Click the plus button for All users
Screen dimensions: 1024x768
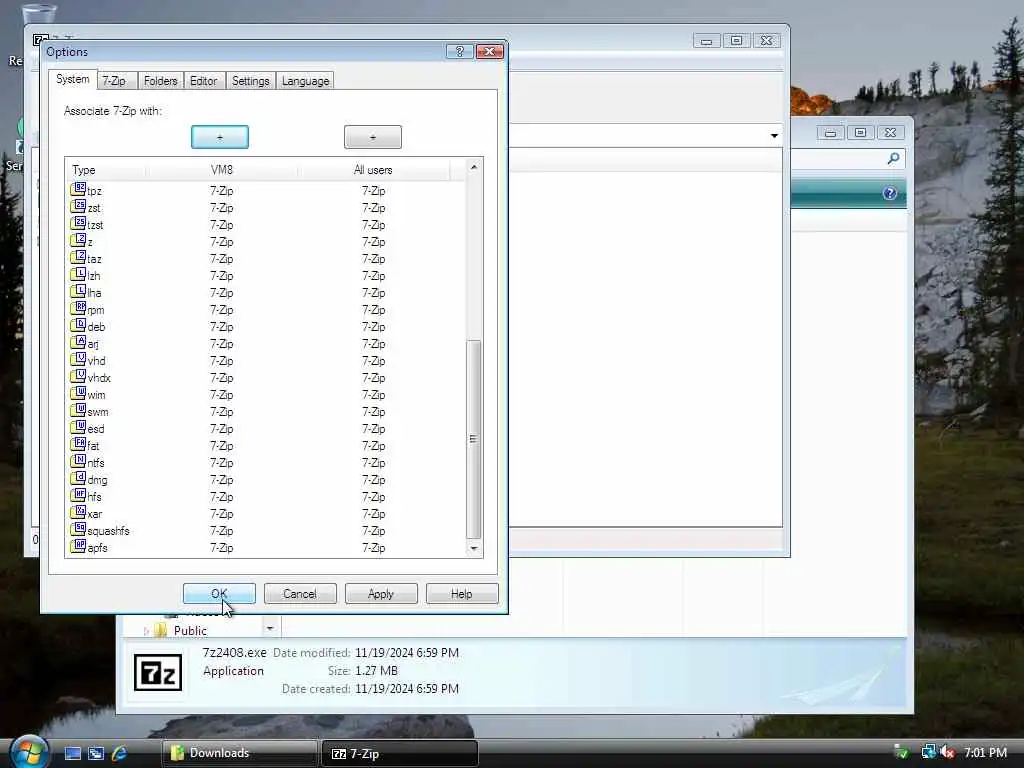tap(373, 137)
